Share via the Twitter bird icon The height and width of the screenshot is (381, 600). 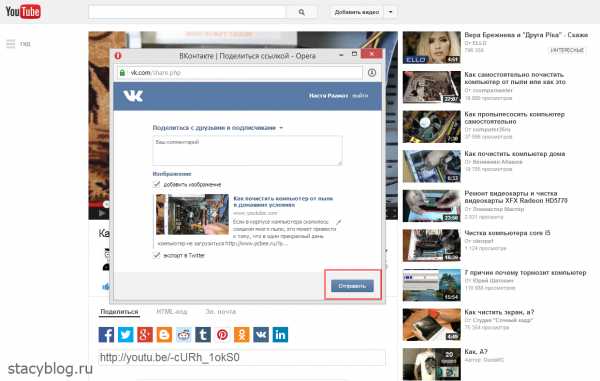pyautogui.click(x=125, y=335)
